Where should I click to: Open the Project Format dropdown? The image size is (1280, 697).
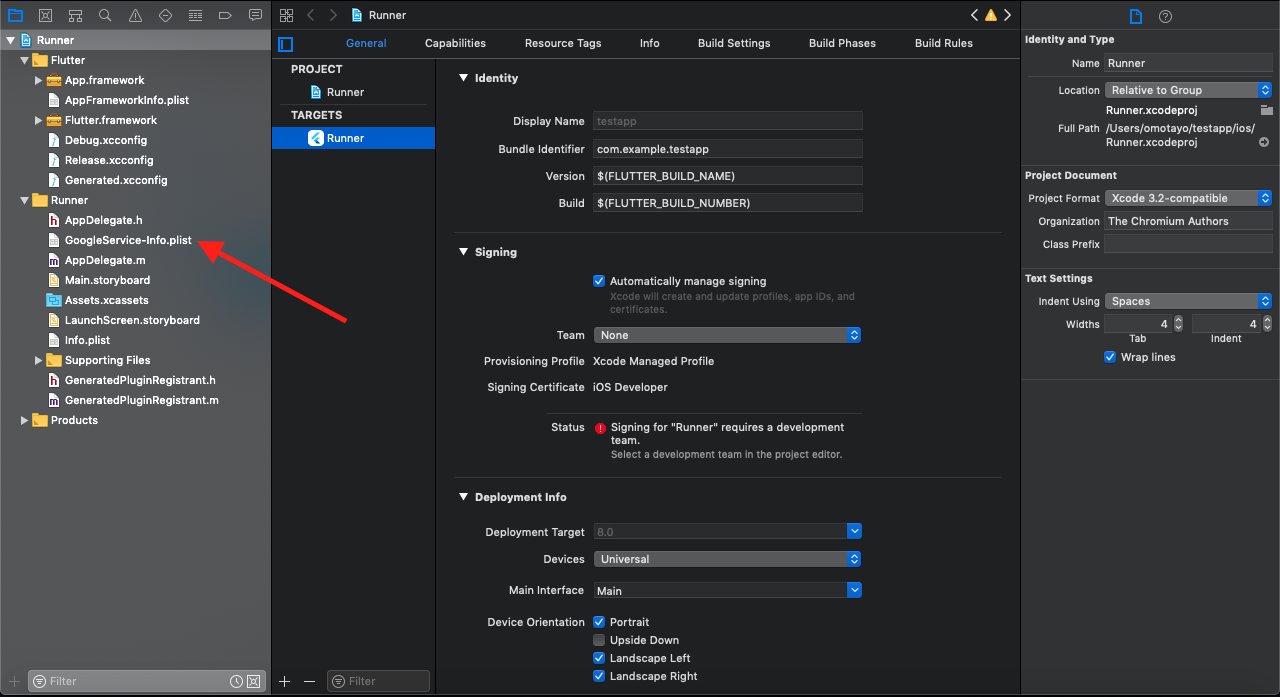1189,198
